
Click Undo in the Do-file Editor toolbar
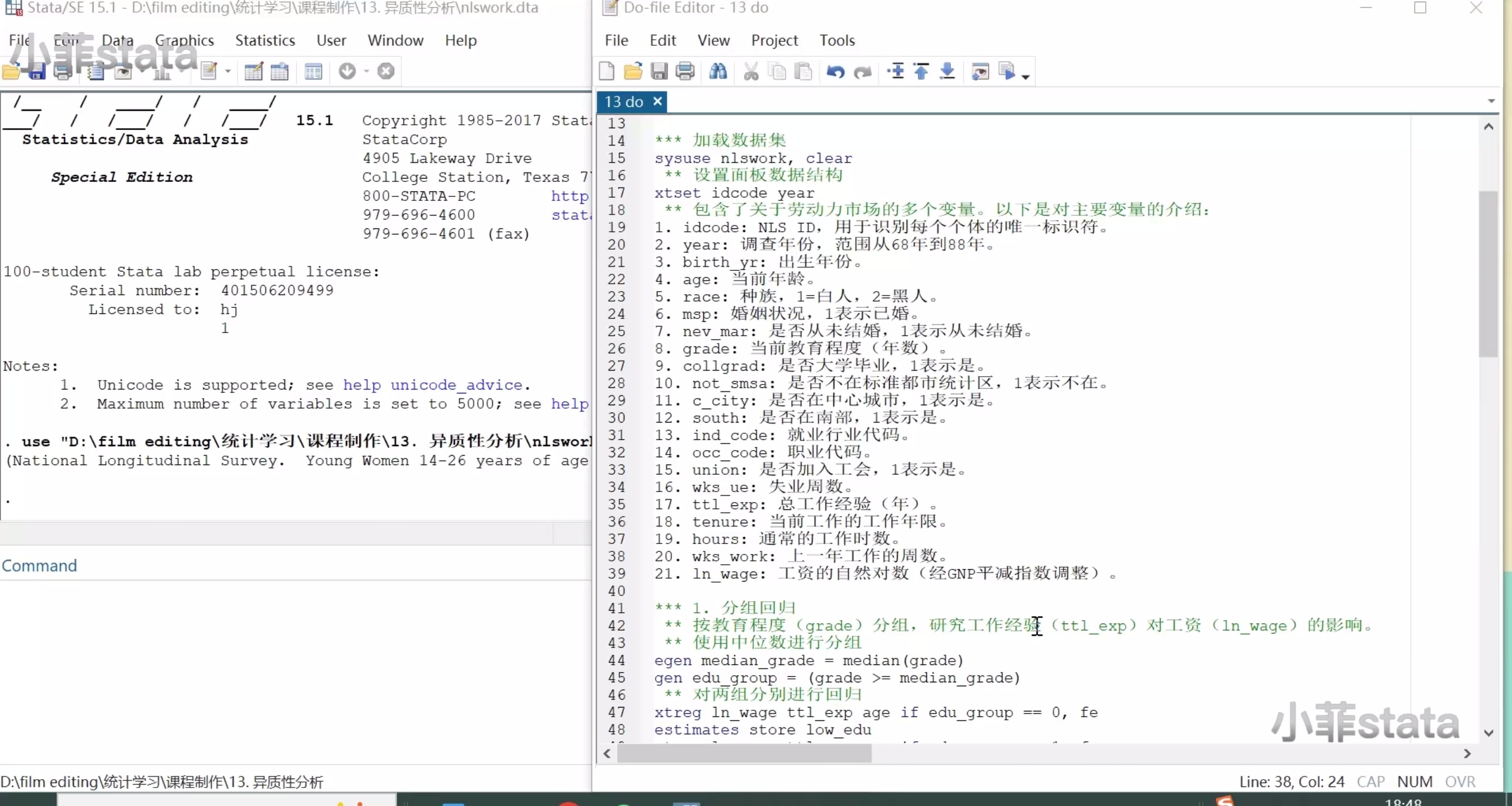[x=835, y=72]
